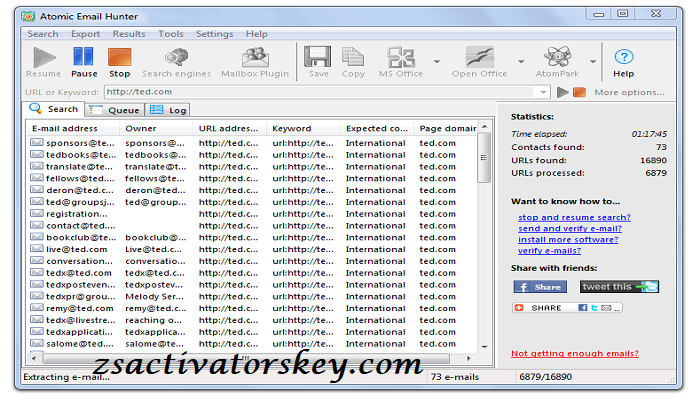Click horizontal scrollbar left arrow
Screen dimensions: 700x400
(x=34, y=358)
